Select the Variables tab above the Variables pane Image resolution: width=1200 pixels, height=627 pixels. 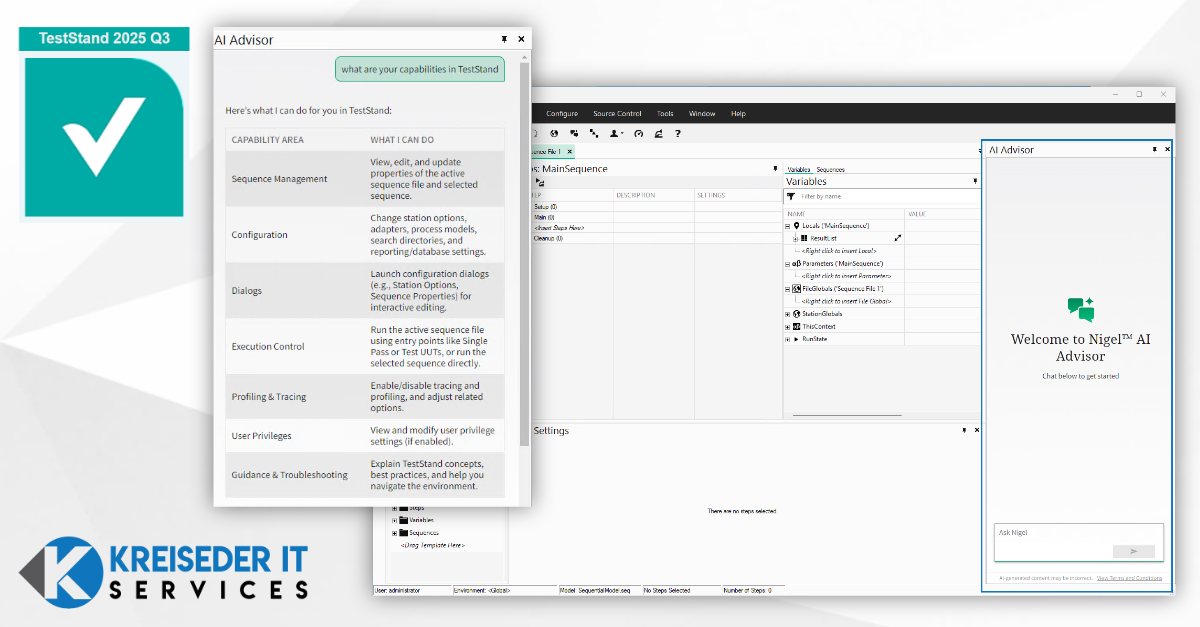click(798, 170)
